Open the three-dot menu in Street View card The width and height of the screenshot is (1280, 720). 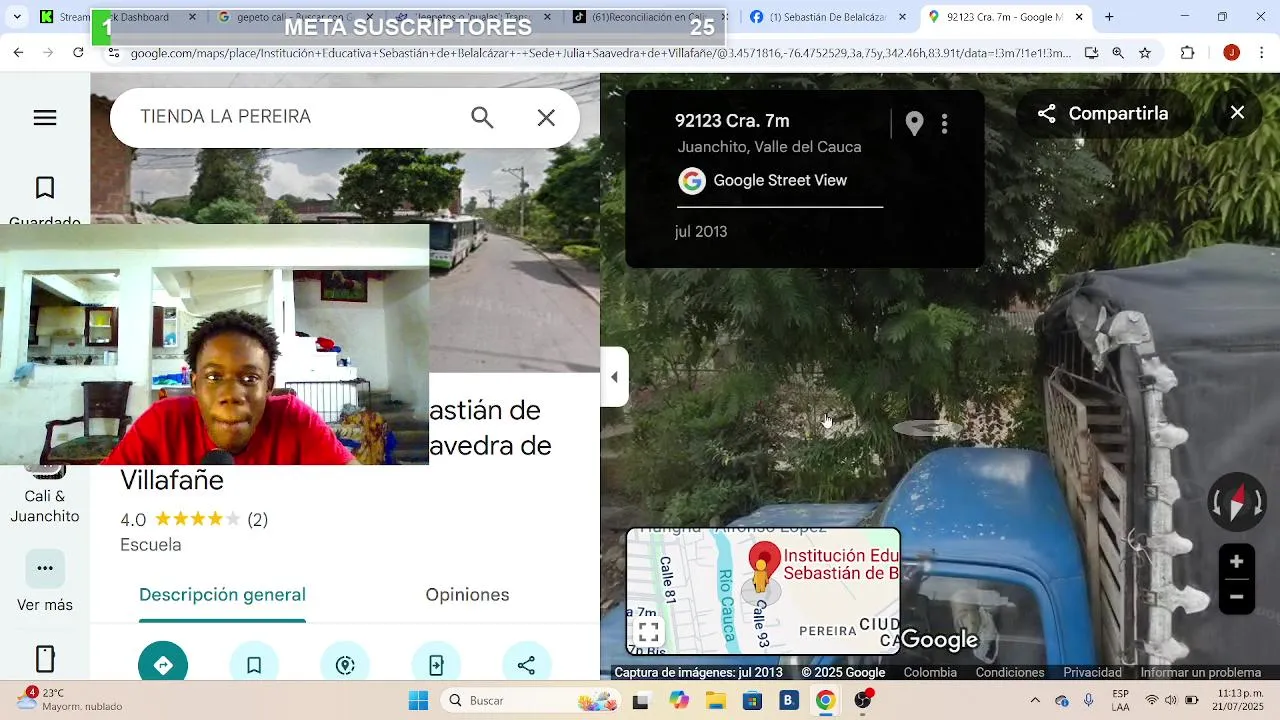[x=944, y=123]
